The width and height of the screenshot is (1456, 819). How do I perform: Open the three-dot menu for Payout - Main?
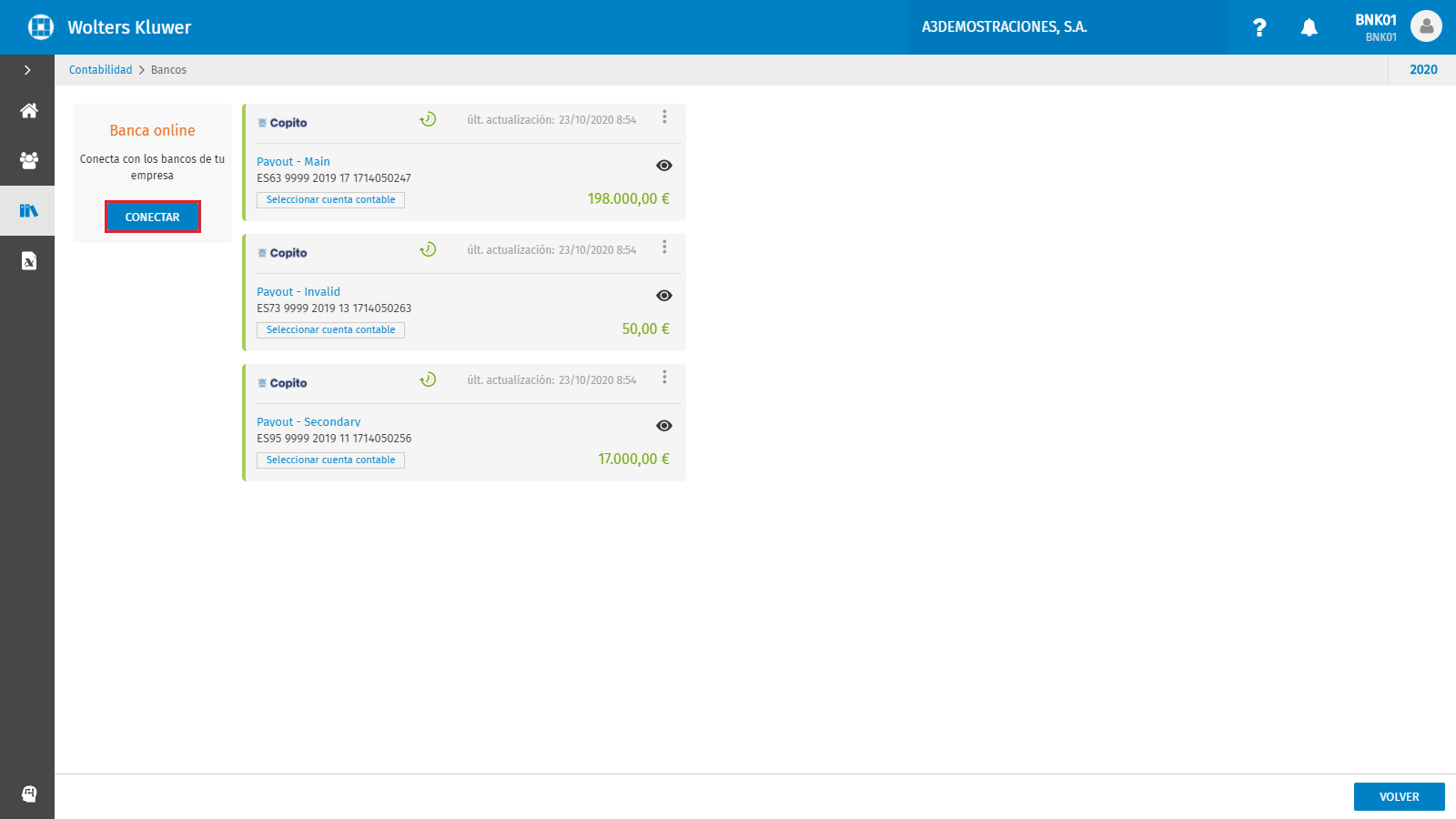click(x=664, y=116)
